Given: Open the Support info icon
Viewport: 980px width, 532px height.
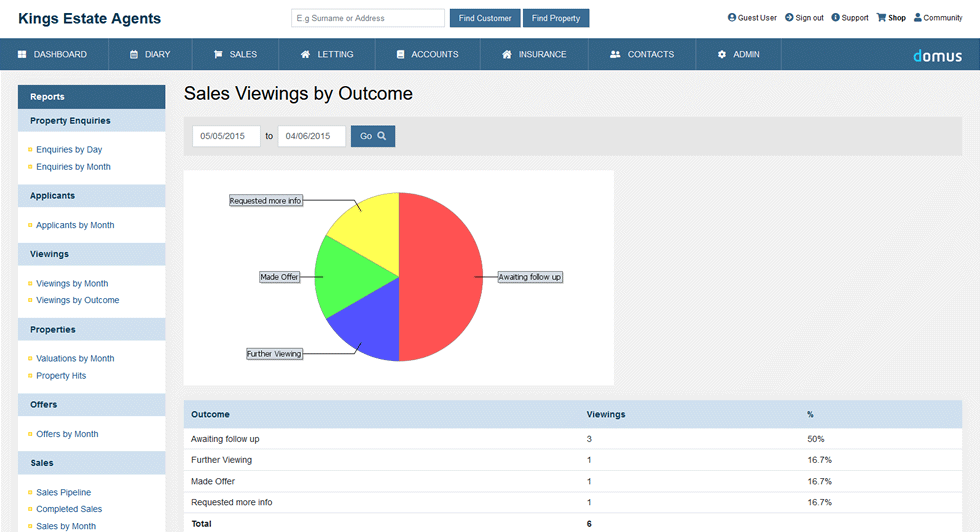Looking at the screenshot, I should pos(835,18).
